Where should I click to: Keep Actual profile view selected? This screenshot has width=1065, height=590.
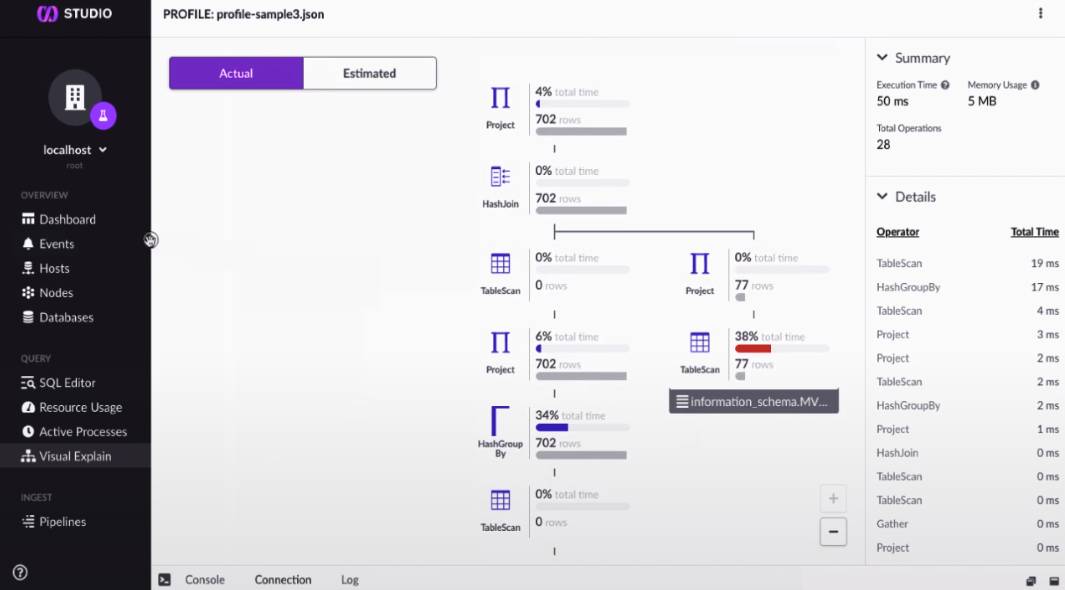tap(236, 72)
